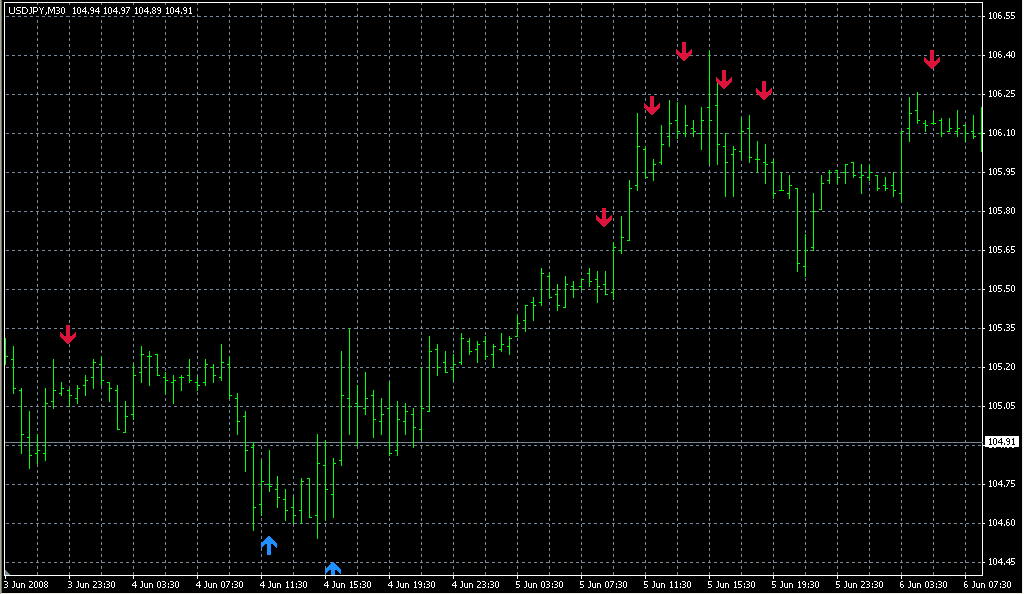Viewport: 1024px width, 594px height.
Task: Select the red sell arrow at 3 Jun 23:30
Action: 68,335
